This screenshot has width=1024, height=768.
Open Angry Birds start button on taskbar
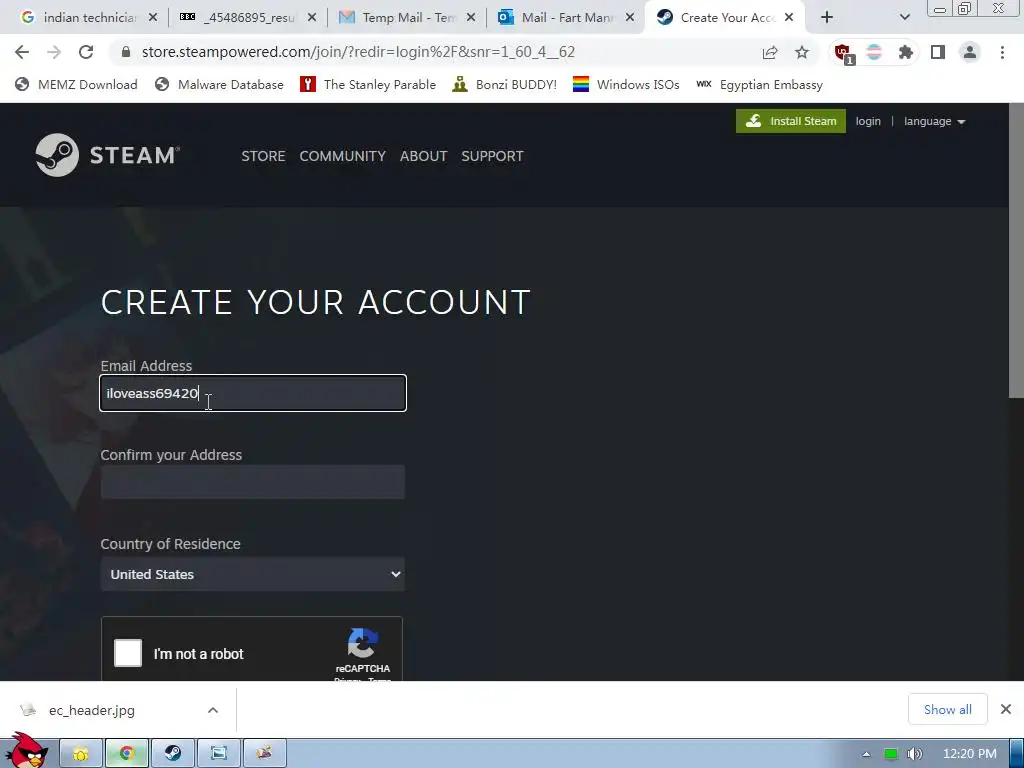[26, 751]
